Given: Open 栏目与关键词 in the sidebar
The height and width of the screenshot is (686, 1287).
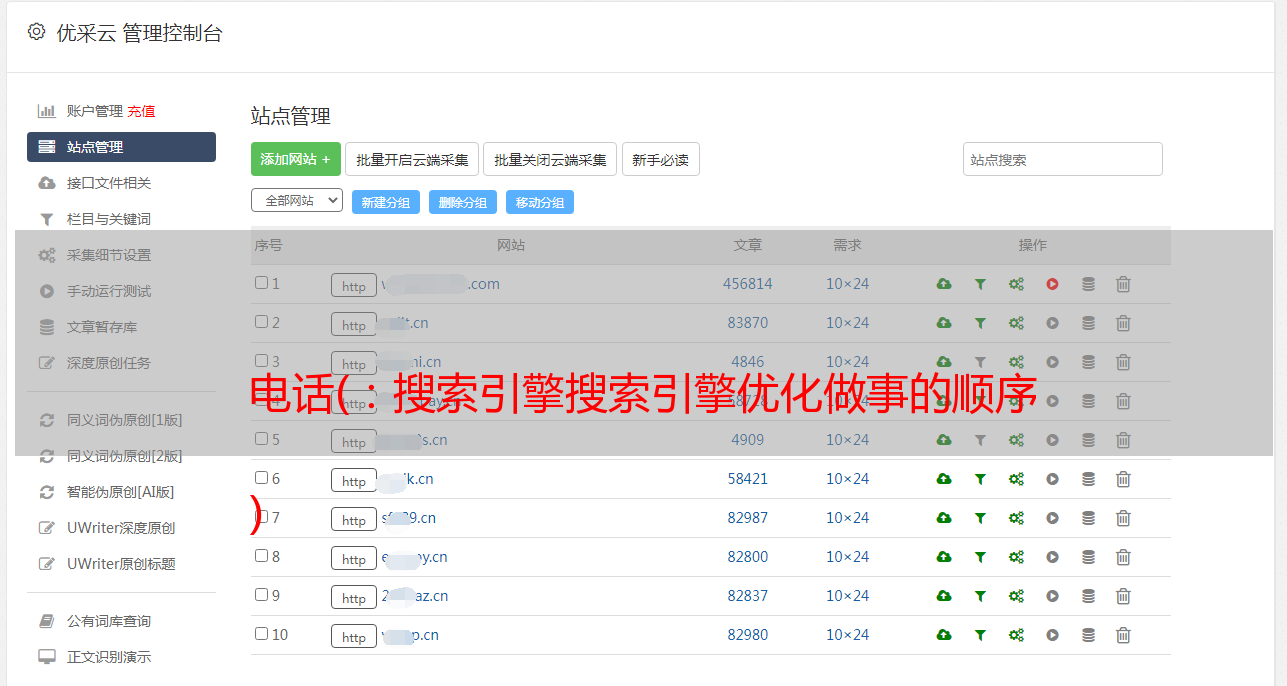Looking at the screenshot, I should (108, 219).
